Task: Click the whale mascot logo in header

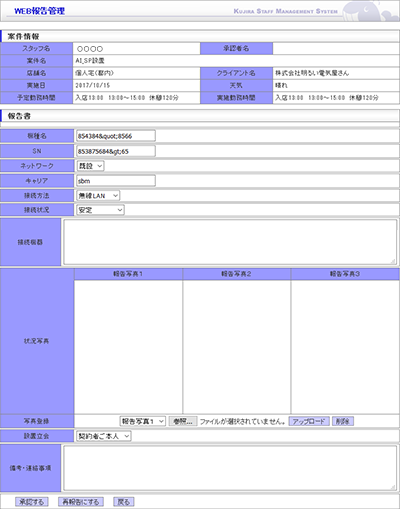Action: click(x=370, y=11)
